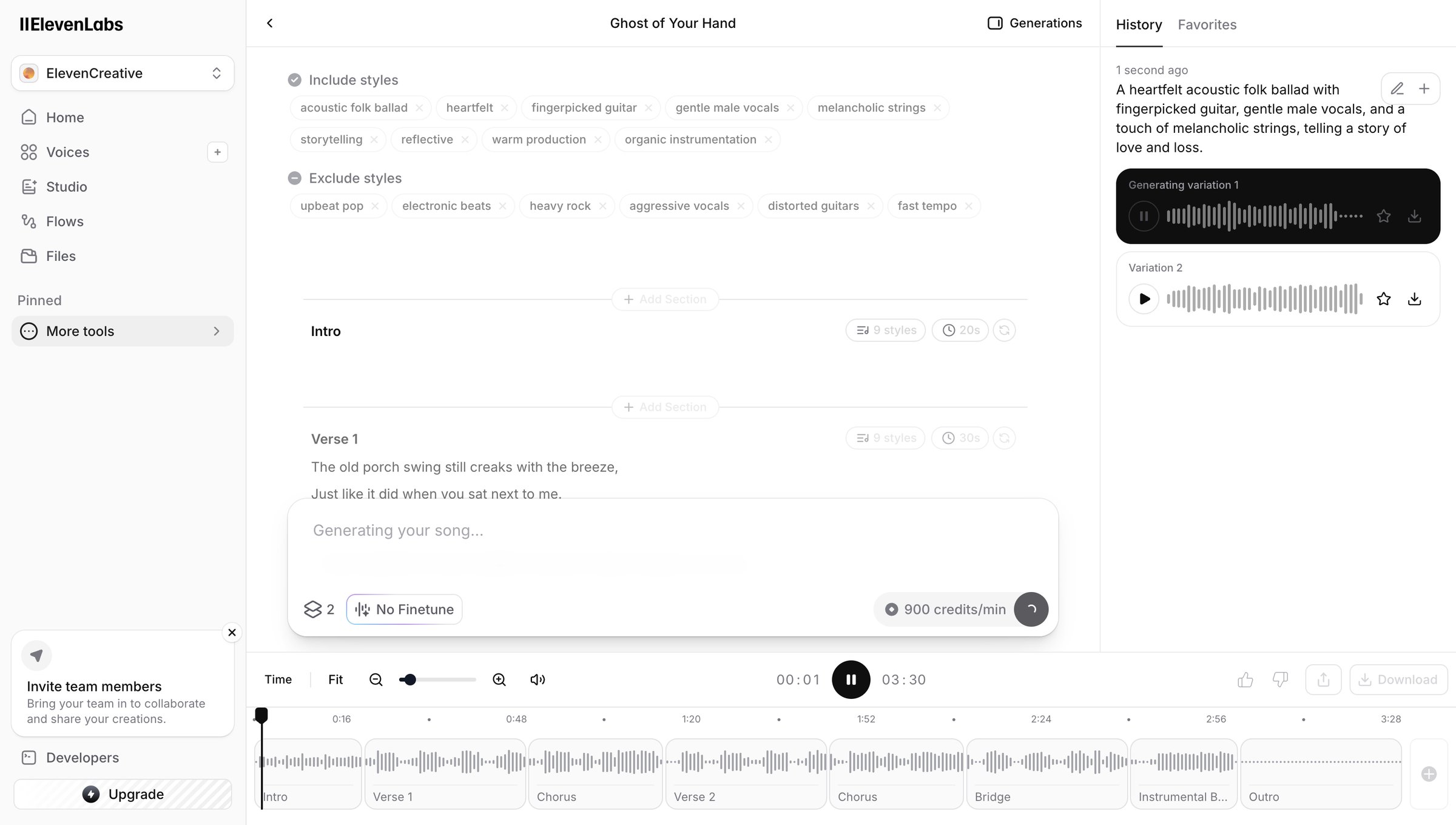Open the No Finetune selector
1456x825 pixels.
(404, 609)
